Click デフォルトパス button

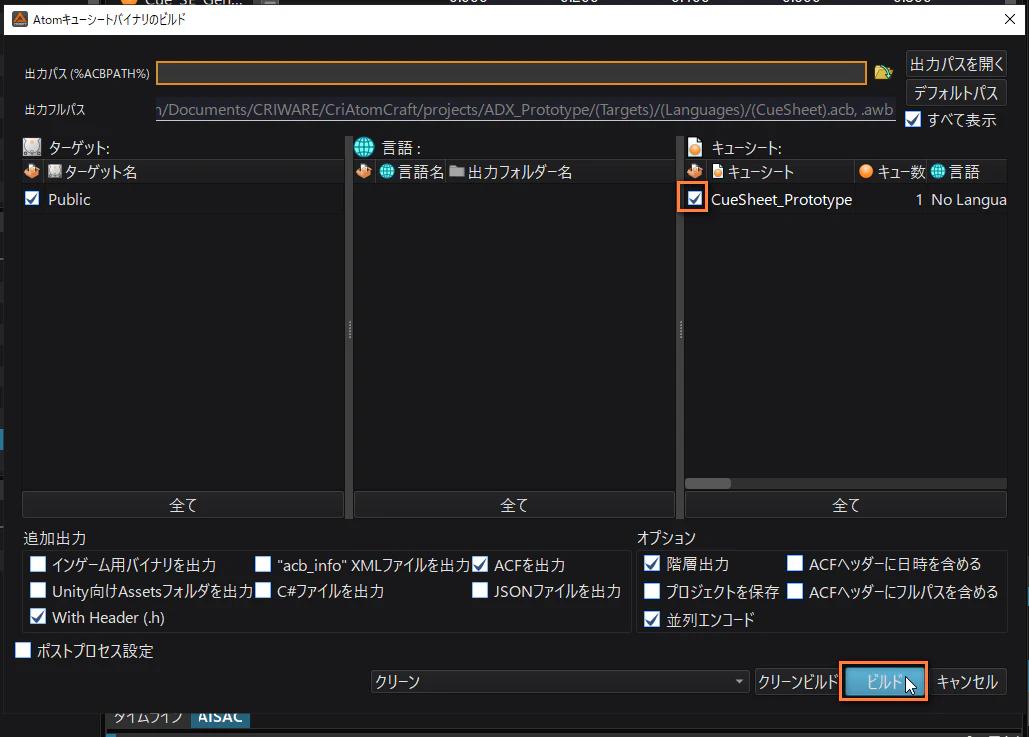pos(956,93)
